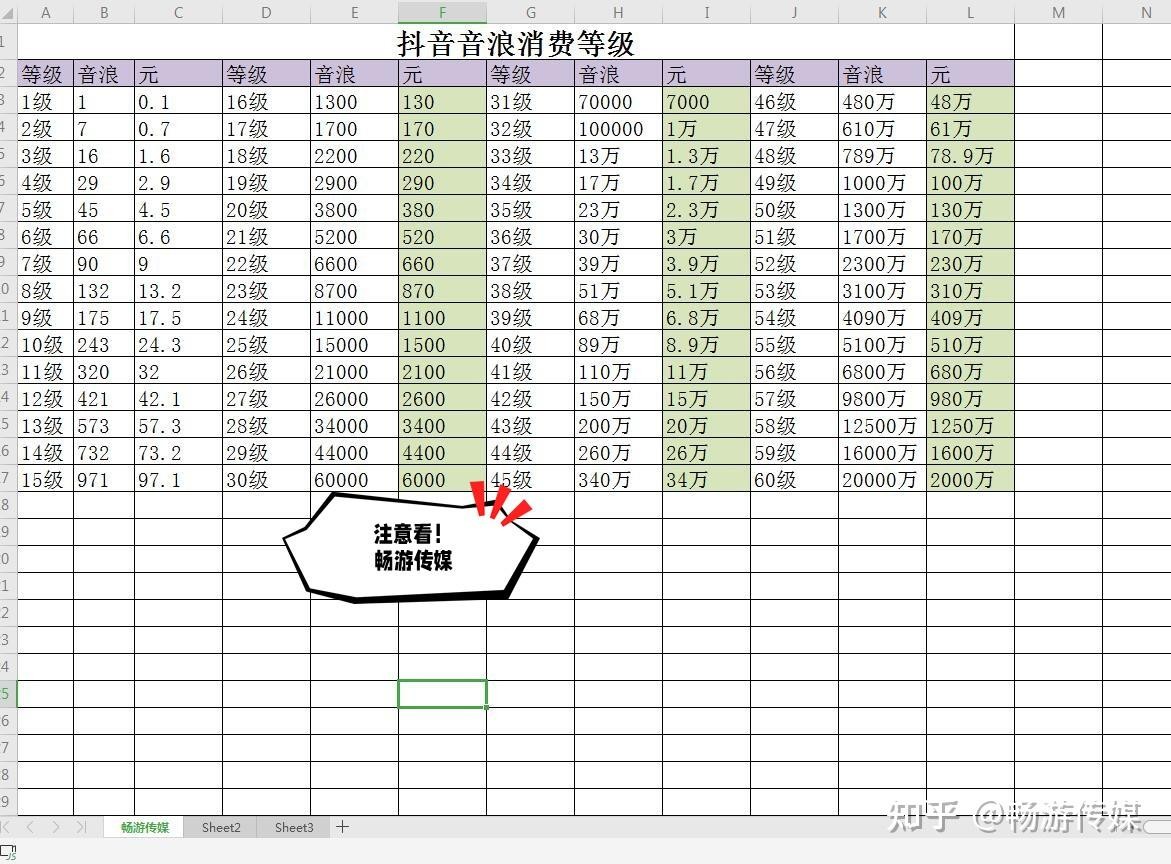The height and width of the screenshot is (864, 1171).
Task: Select column M by its header
Action: [x=1058, y=12]
